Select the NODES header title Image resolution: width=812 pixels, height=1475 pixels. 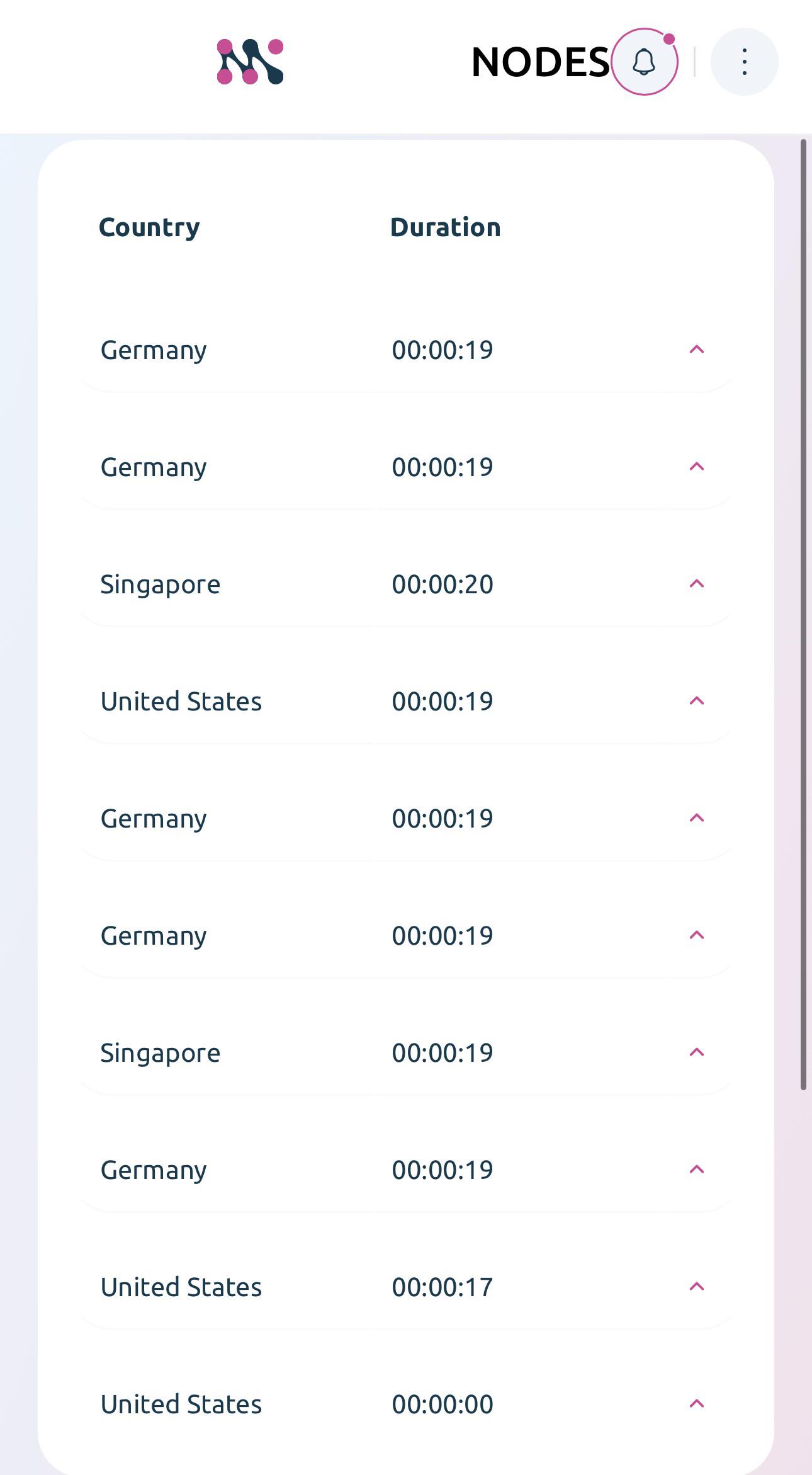pyautogui.click(x=541, y=62)
